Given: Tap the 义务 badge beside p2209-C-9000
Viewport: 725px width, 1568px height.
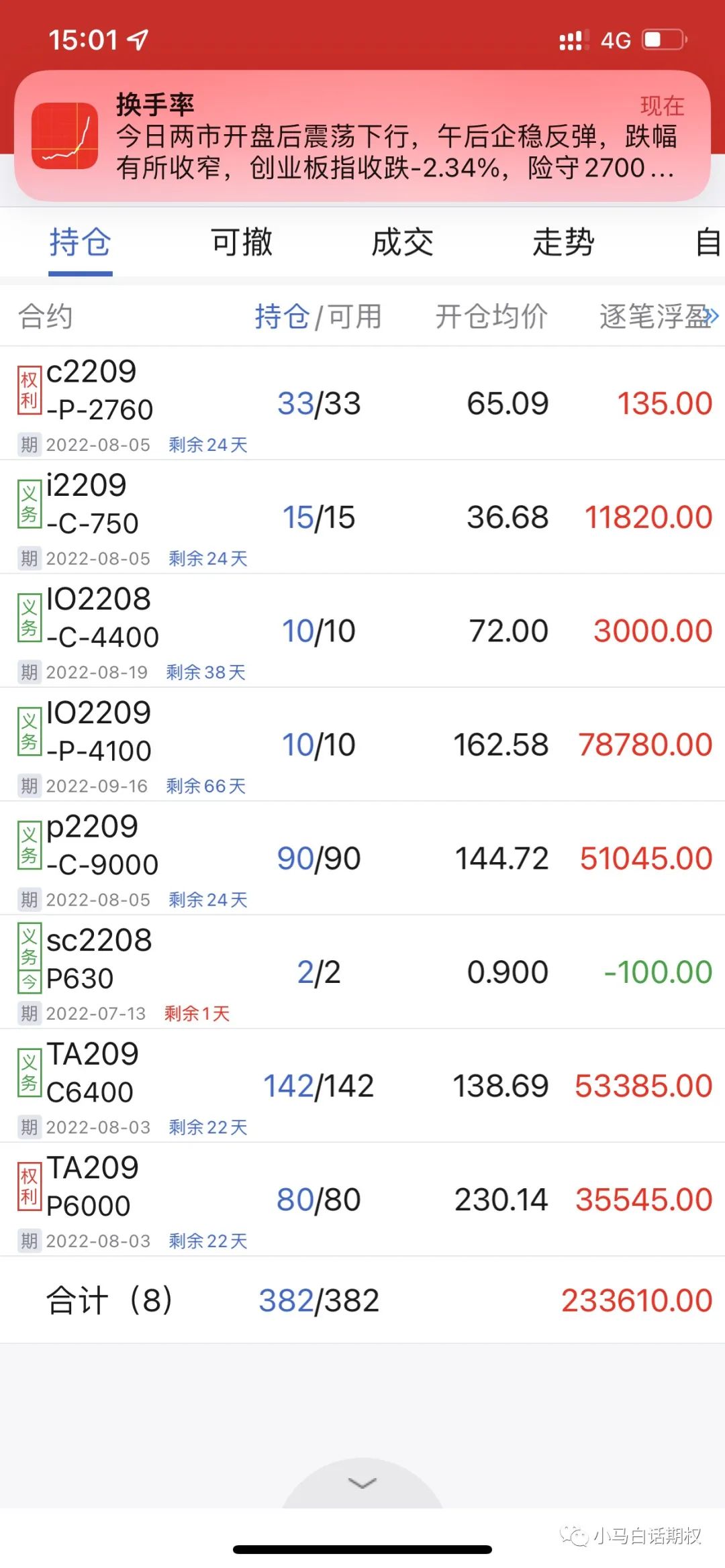Looking at the screenshot, I should click(x=29, y=845).
